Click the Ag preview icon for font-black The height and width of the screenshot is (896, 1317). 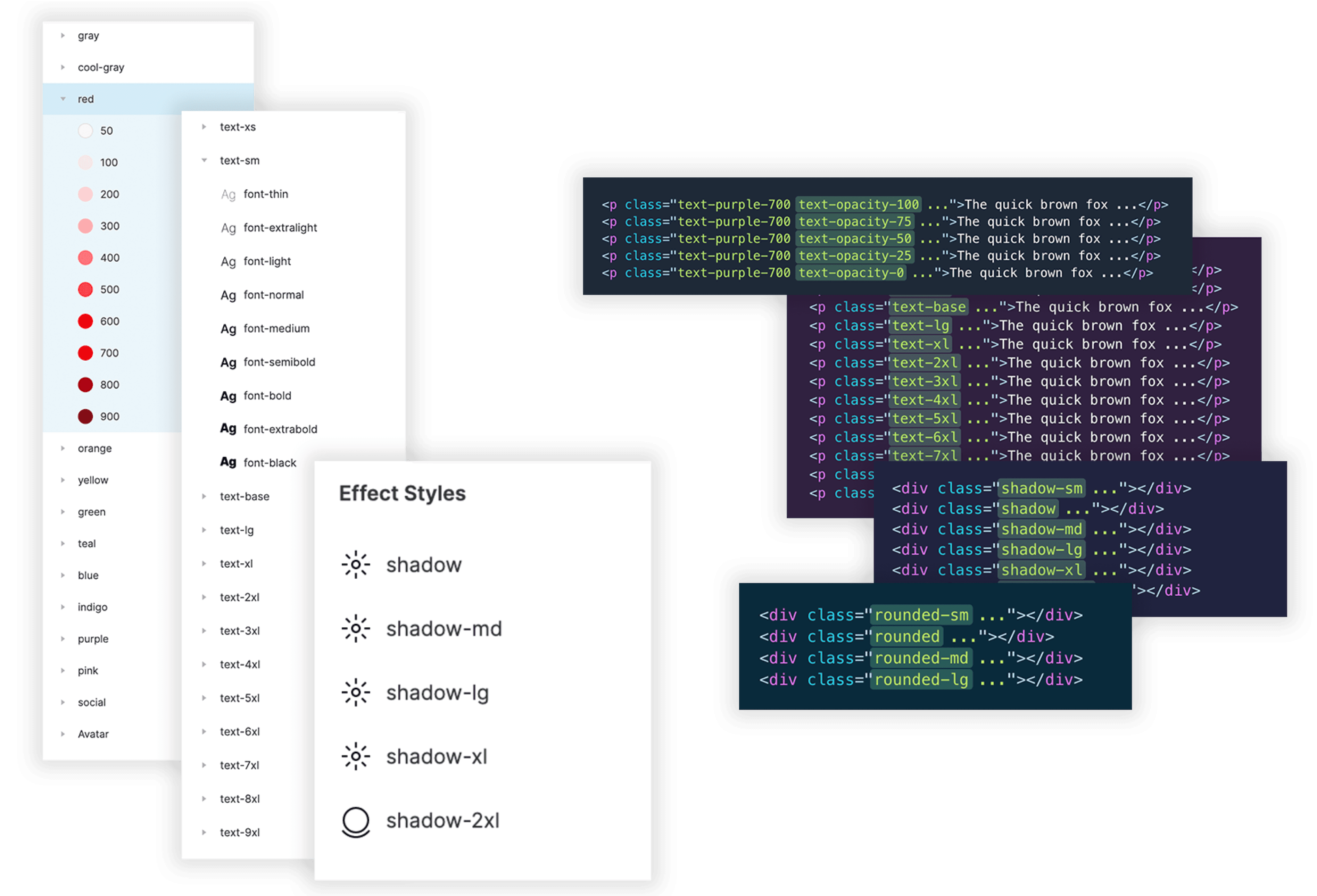coord(229,463)
